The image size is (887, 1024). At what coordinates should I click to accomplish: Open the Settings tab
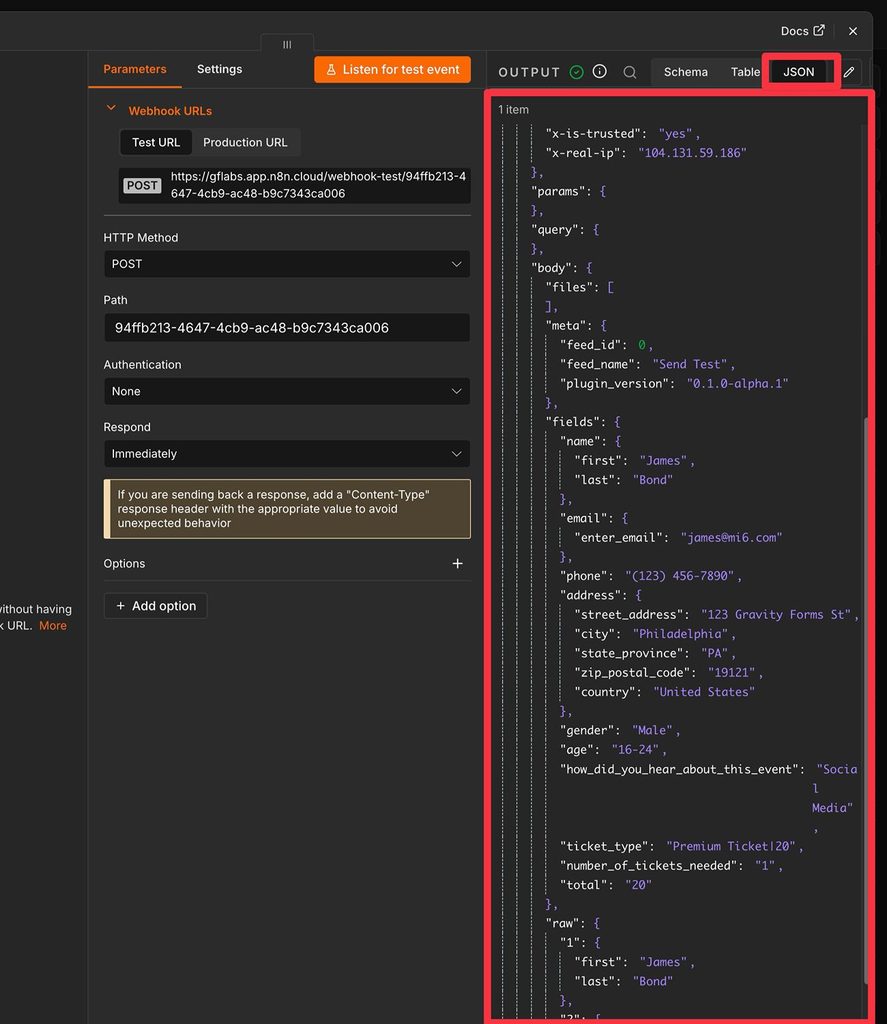click(x=219, y=69)
